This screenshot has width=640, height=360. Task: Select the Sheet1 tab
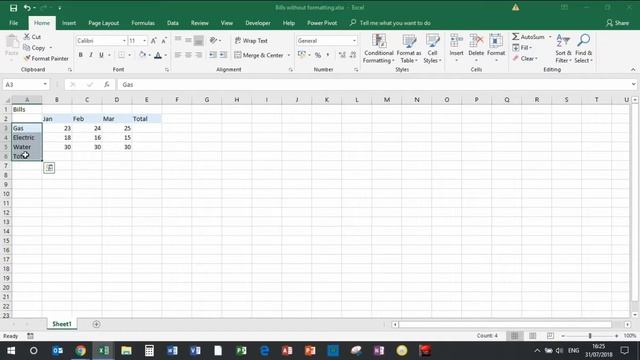tap(62, 324)
